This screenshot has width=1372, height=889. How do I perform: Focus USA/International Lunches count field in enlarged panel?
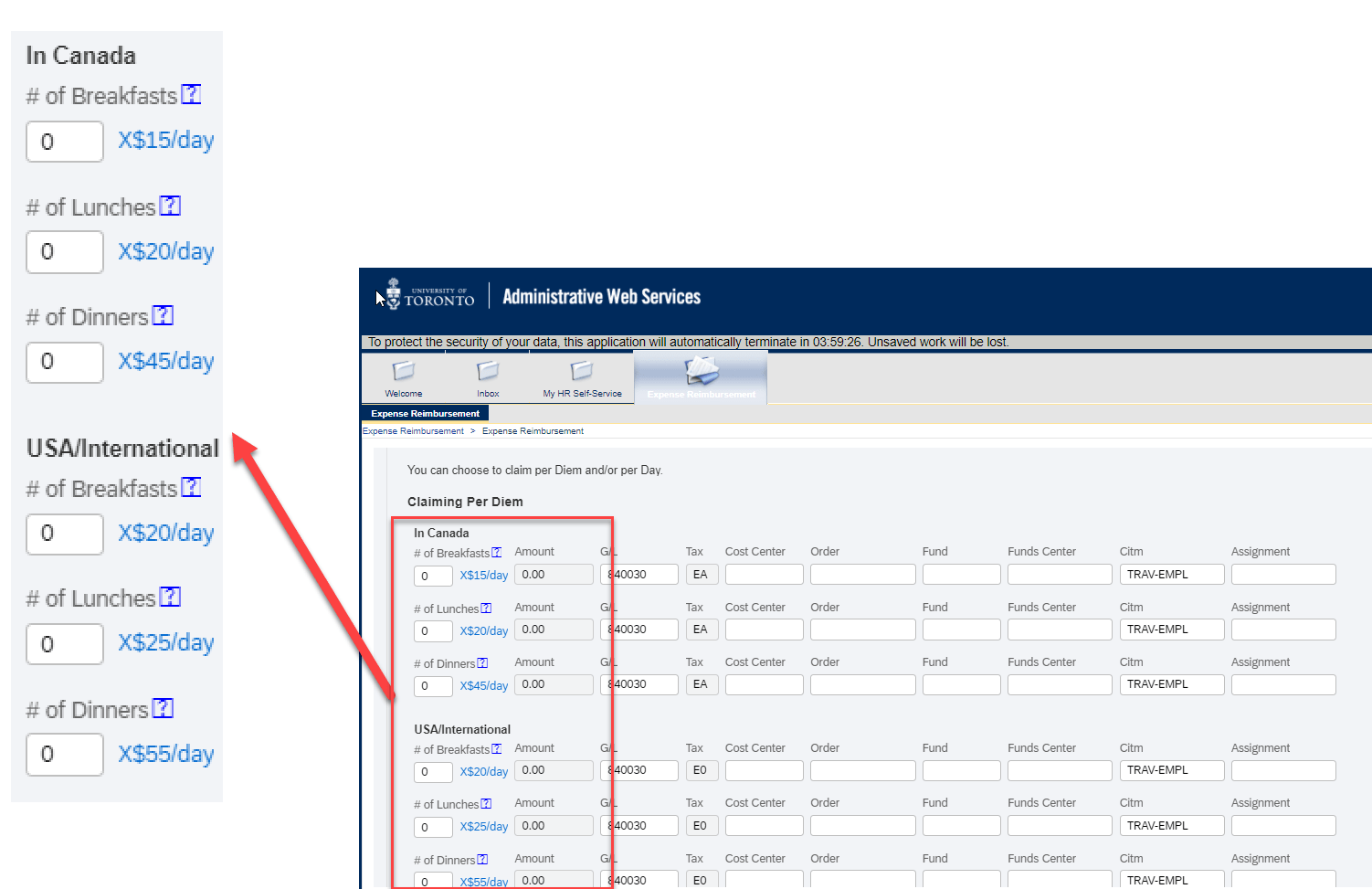(x=65, y=643)
